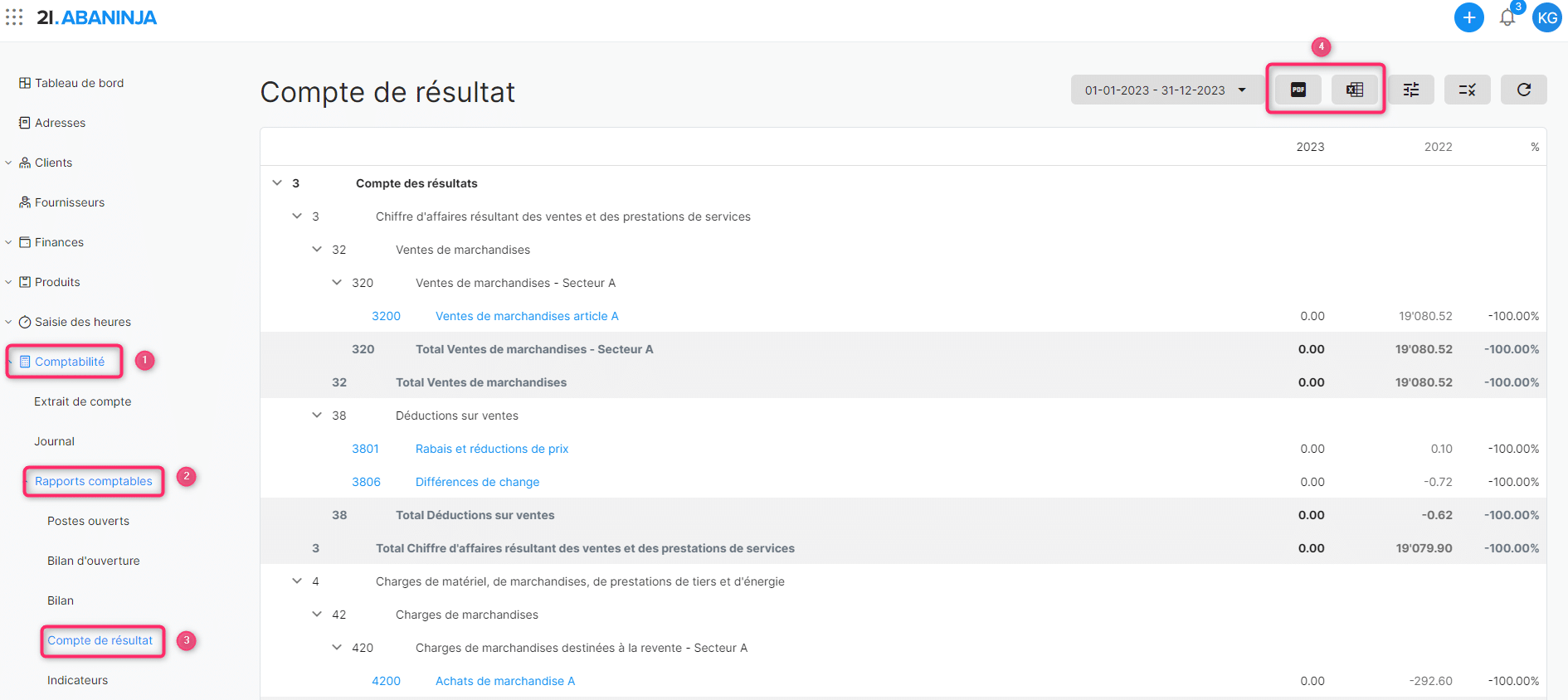Screen dimensions: 1568x700
Task: Refresh the Compte de résultat report
Action: (x=1524, y=90)
